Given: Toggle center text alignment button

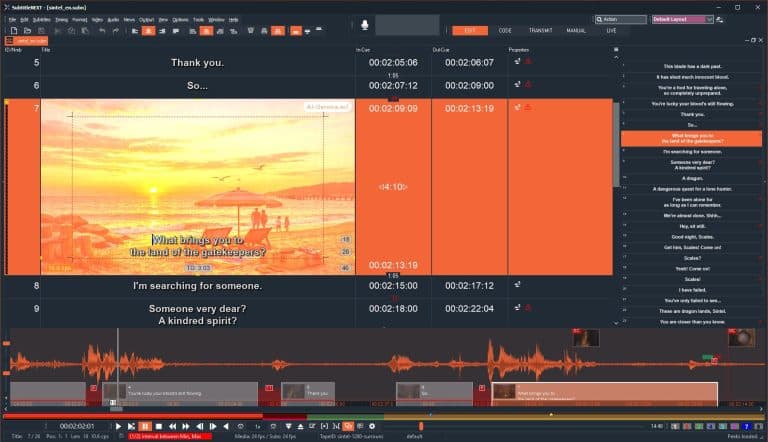Looking at the screenshot, I should tap(148, 31).
